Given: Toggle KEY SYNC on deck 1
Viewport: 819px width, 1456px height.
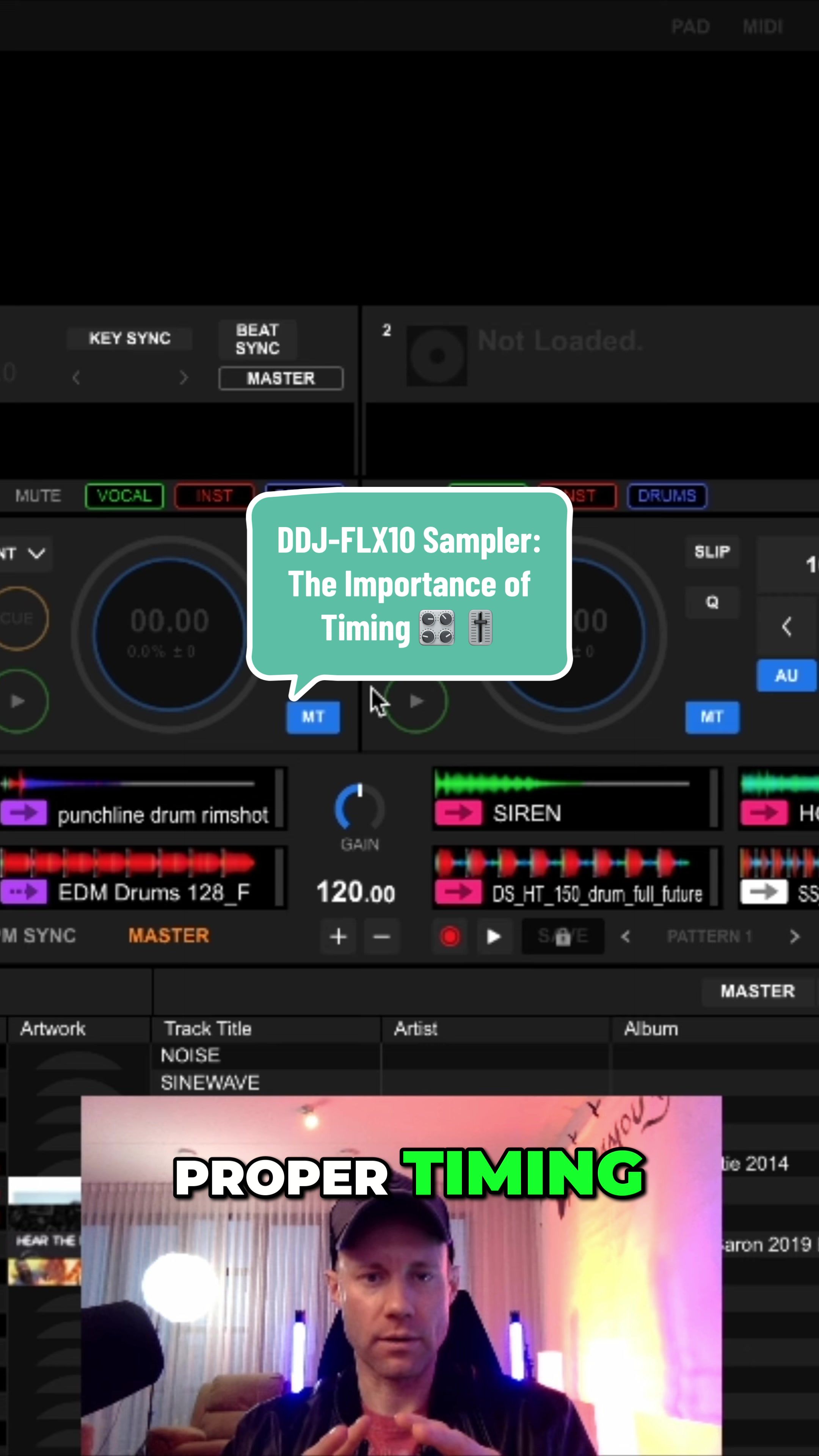Looking at the screenshot, I should (129, 338).
